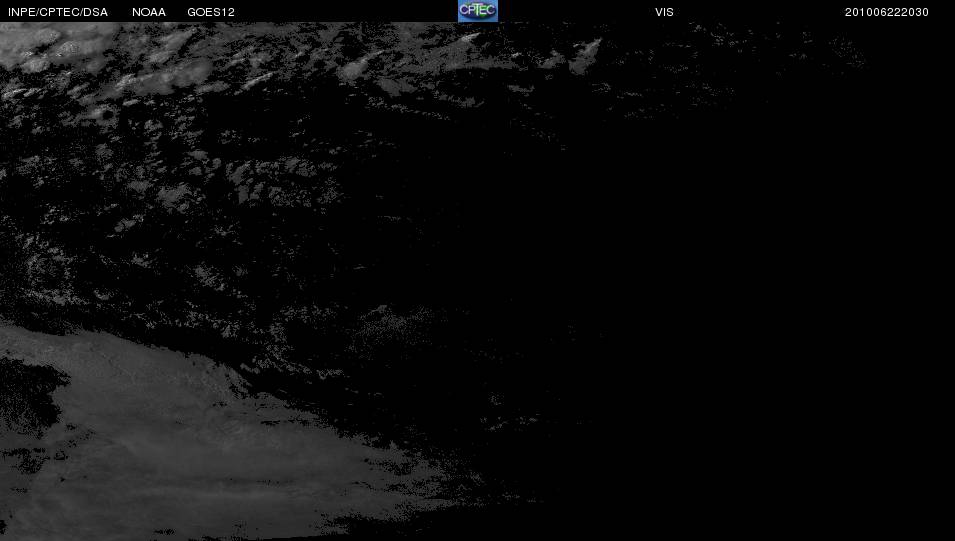Click the 201006222030 timestamp
This screenshot has width=955, height=541.
click(x=887, y=12)
